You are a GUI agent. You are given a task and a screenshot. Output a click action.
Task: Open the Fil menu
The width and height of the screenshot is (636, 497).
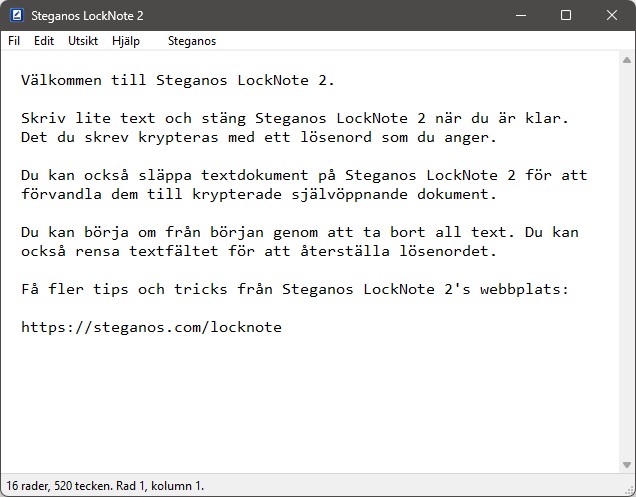14,41
